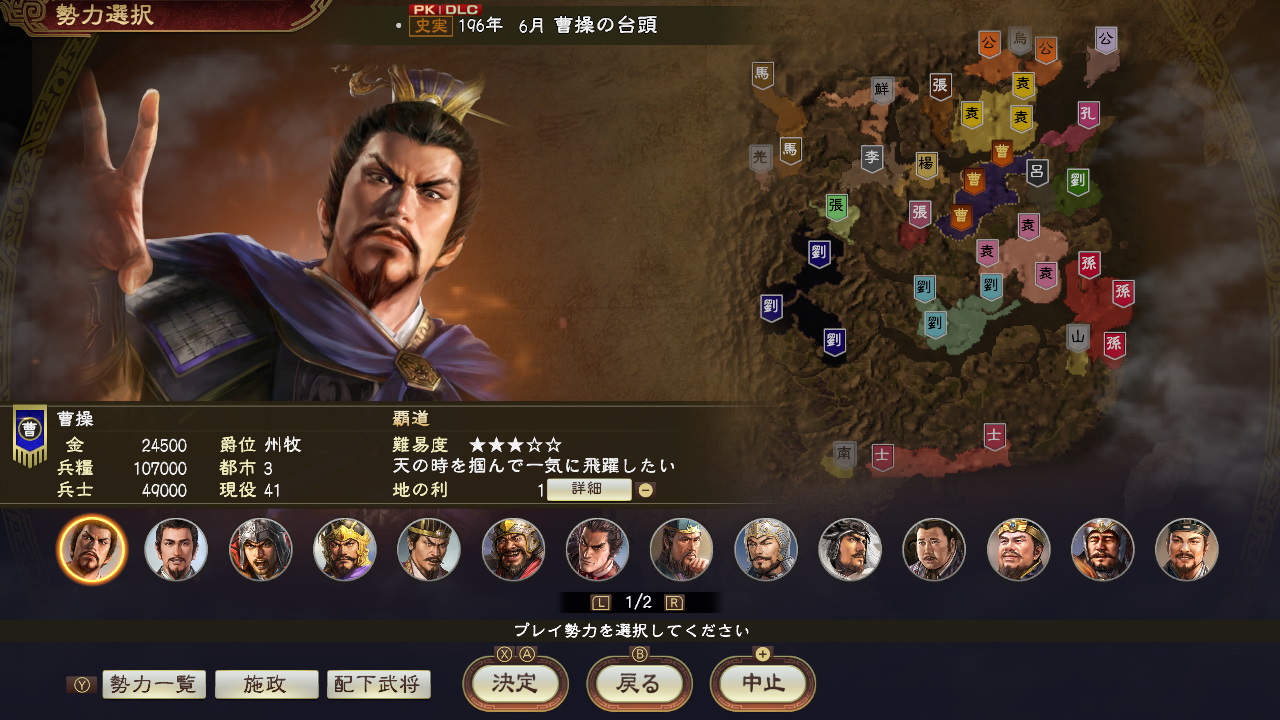Open 詳細 details for 地の利
The width and height of the screenshot is (1280, 720).
589,490
